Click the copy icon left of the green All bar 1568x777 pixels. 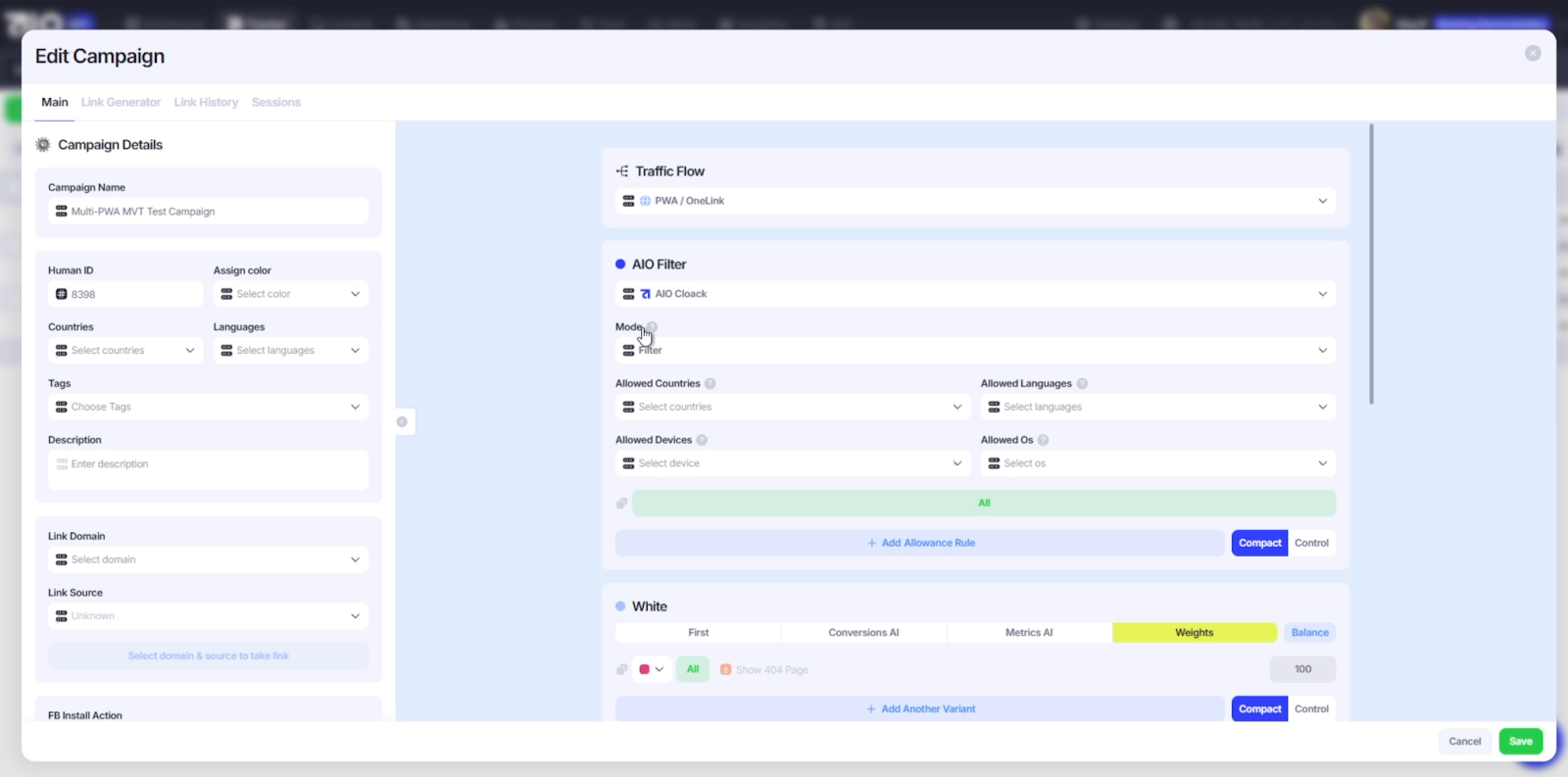tap(621, 504)
